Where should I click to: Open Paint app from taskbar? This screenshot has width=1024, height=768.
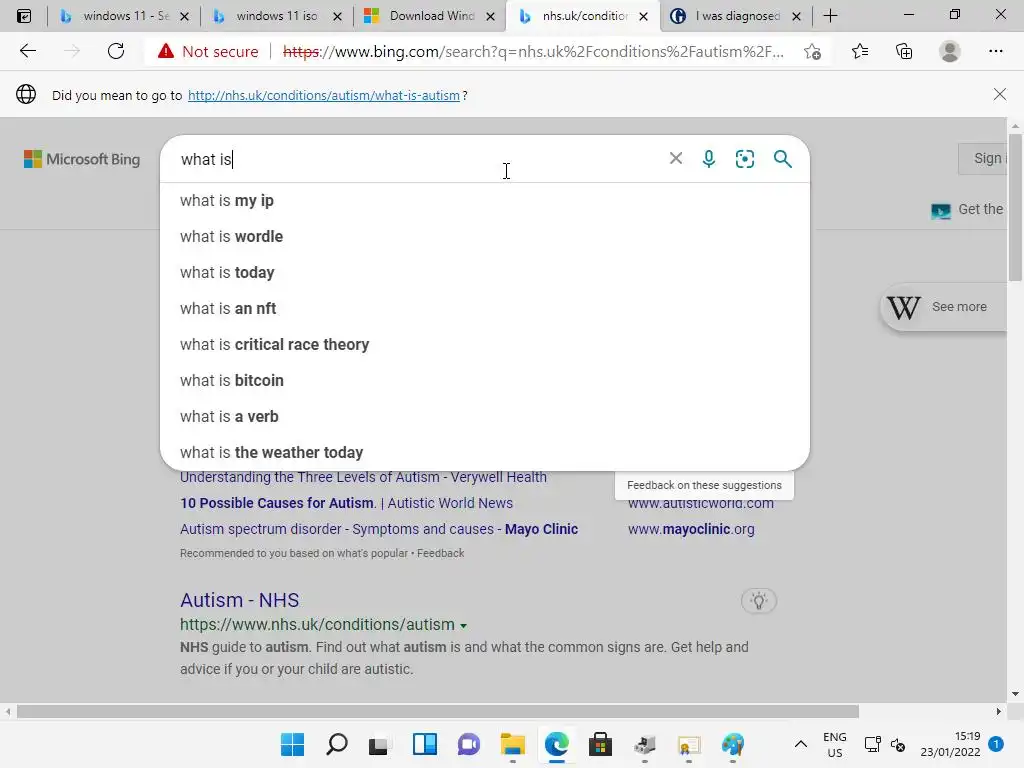(733, 744)
